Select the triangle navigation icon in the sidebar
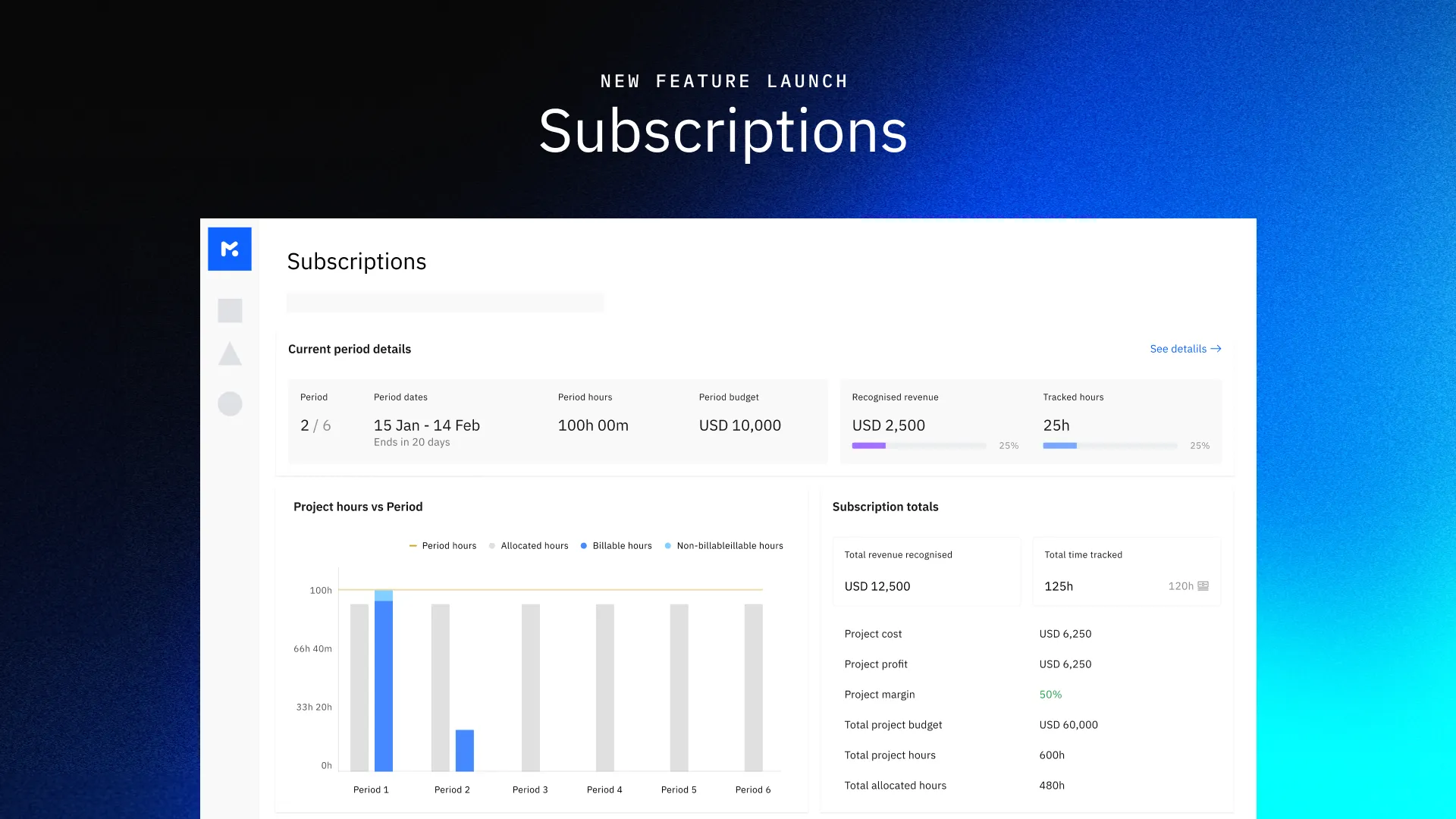This screenshot has height=819, width=1456. click(230, 354)
